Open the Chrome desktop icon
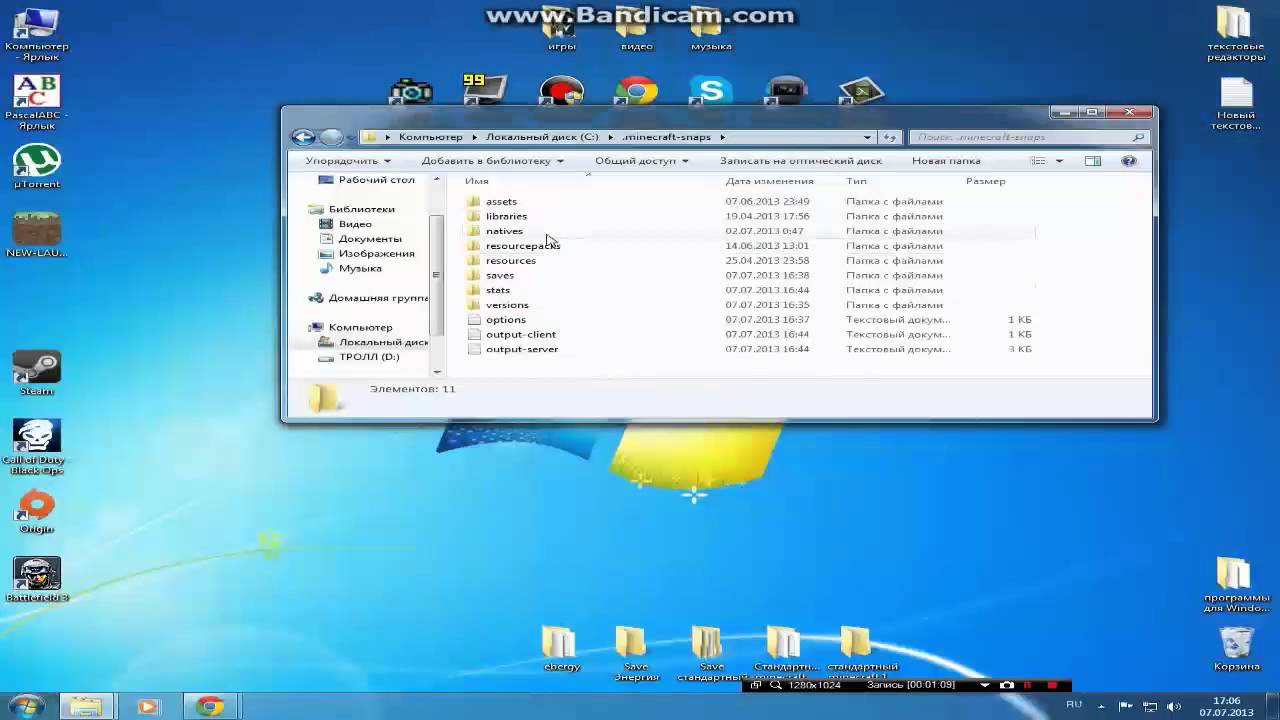 pos(636,91)
